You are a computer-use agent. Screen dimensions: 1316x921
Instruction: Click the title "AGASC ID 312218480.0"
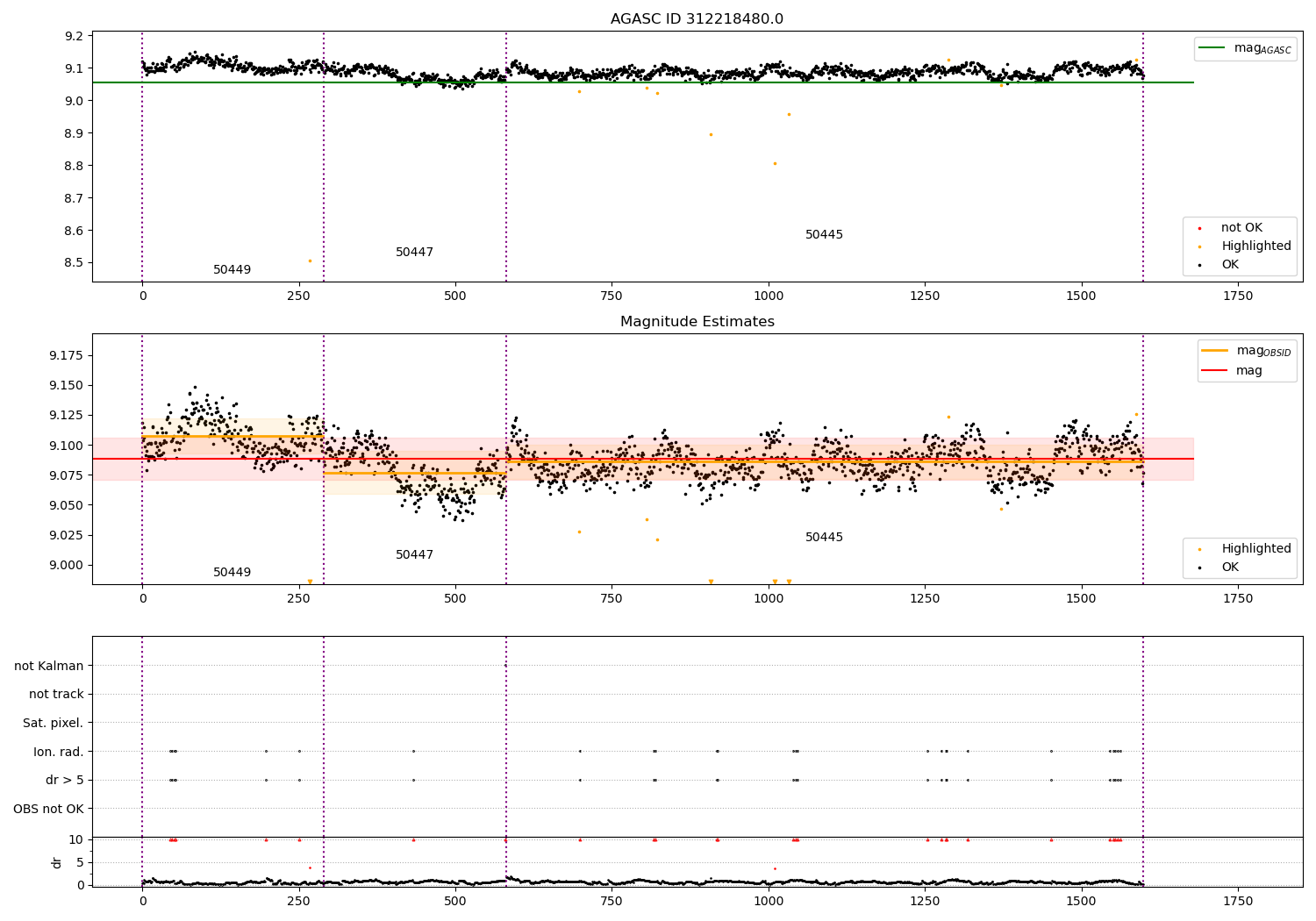point(697,19)
